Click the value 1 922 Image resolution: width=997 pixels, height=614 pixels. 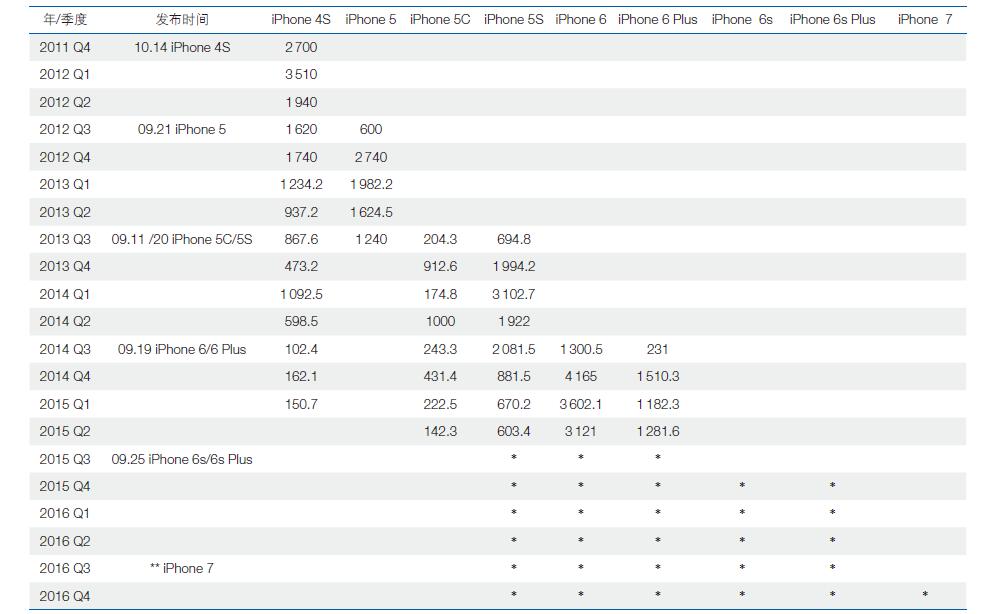point(514,322)
